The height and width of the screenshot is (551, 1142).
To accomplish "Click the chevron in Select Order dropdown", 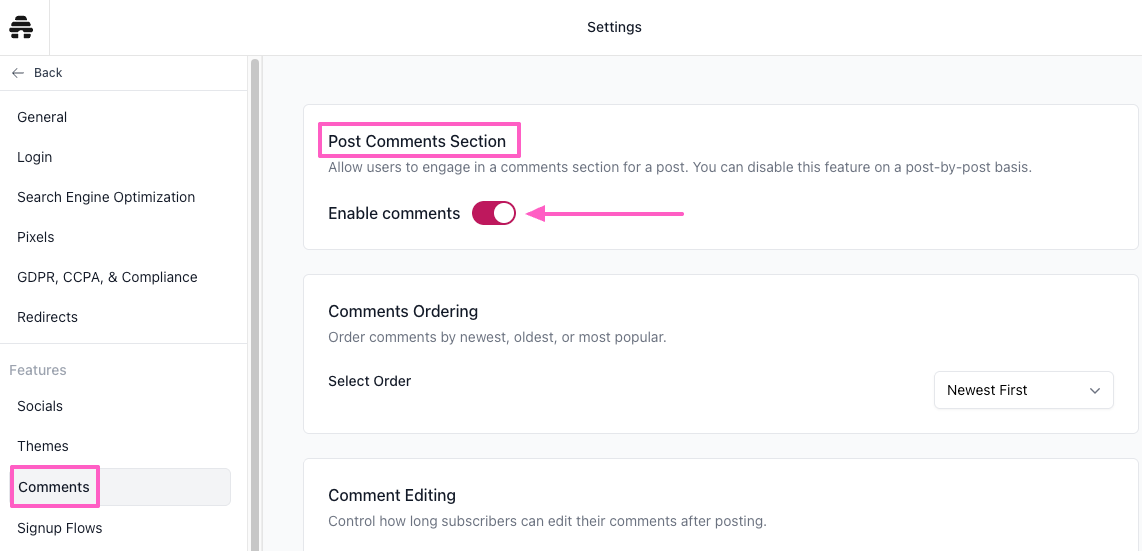I will coord(1094,391).
